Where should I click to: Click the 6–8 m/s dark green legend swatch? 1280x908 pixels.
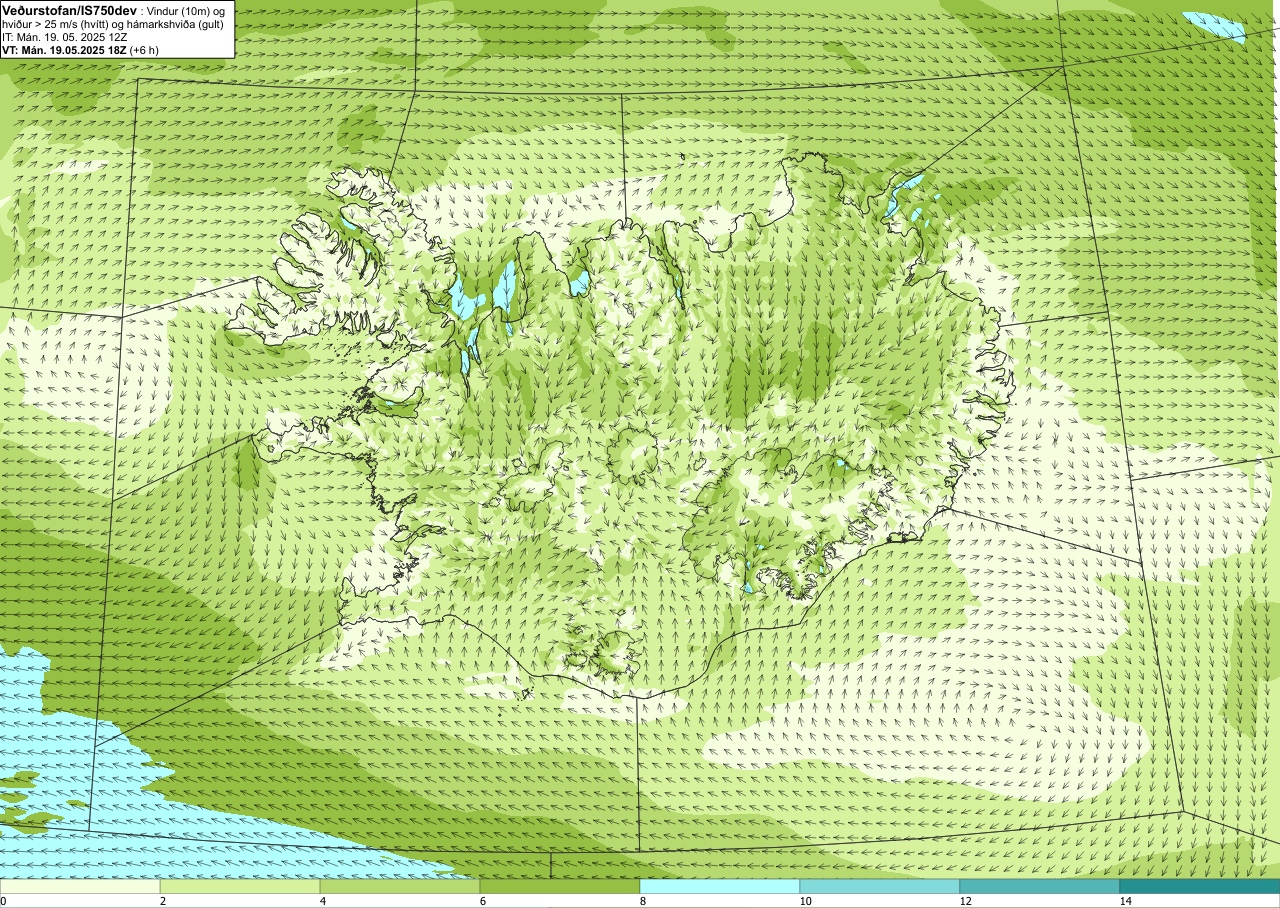click(560, 886)
